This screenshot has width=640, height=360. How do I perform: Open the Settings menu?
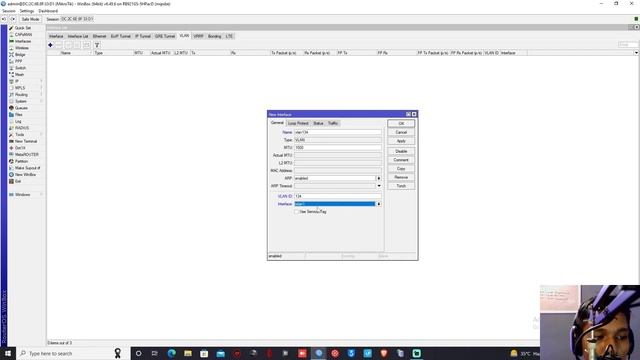pyautogui.click(x=27, y=11)
